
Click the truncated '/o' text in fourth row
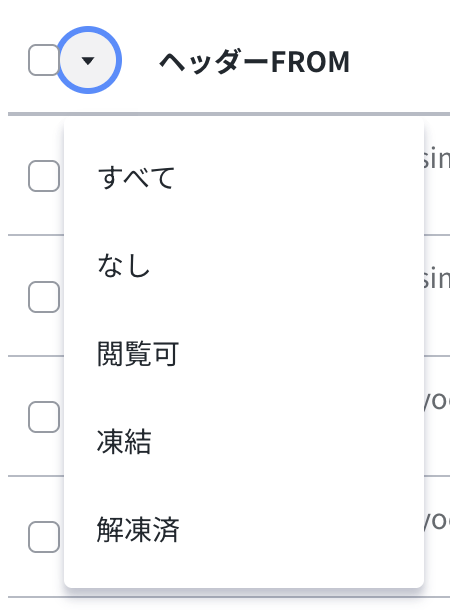tap(437, 519)
